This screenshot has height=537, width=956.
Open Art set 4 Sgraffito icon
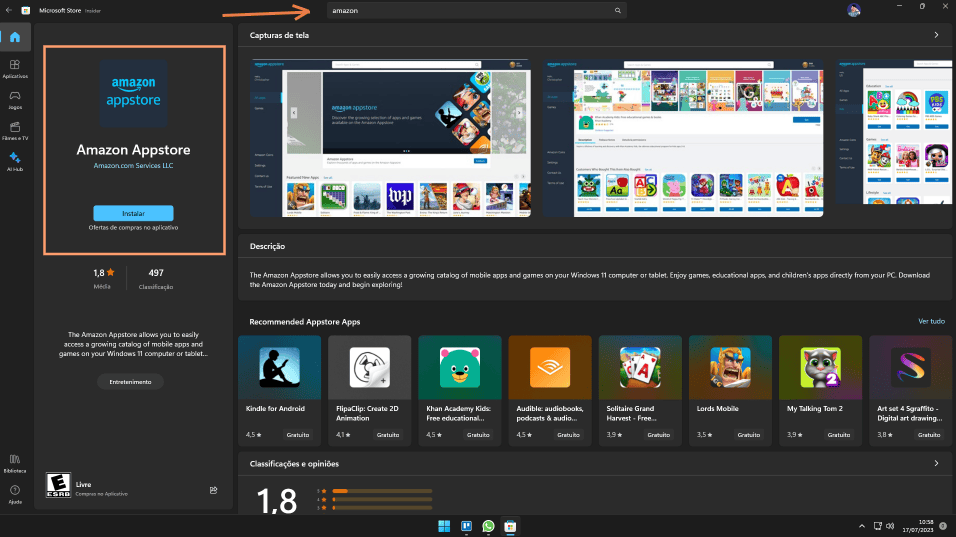pyautogui.click(x=911, y=368)
